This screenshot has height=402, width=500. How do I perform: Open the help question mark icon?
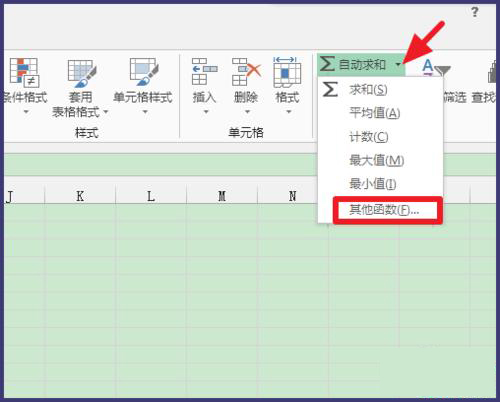pyautogui.click(x=475, y=12)
